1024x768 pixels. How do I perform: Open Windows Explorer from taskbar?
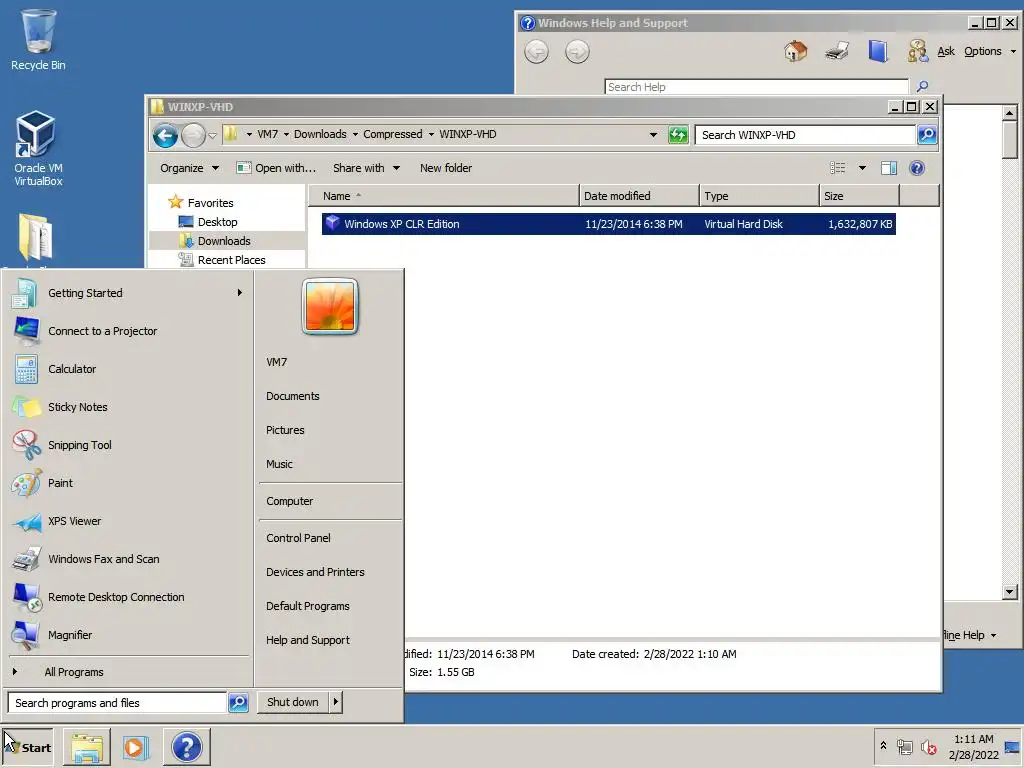pyautogui.click(x=87, y=747)
